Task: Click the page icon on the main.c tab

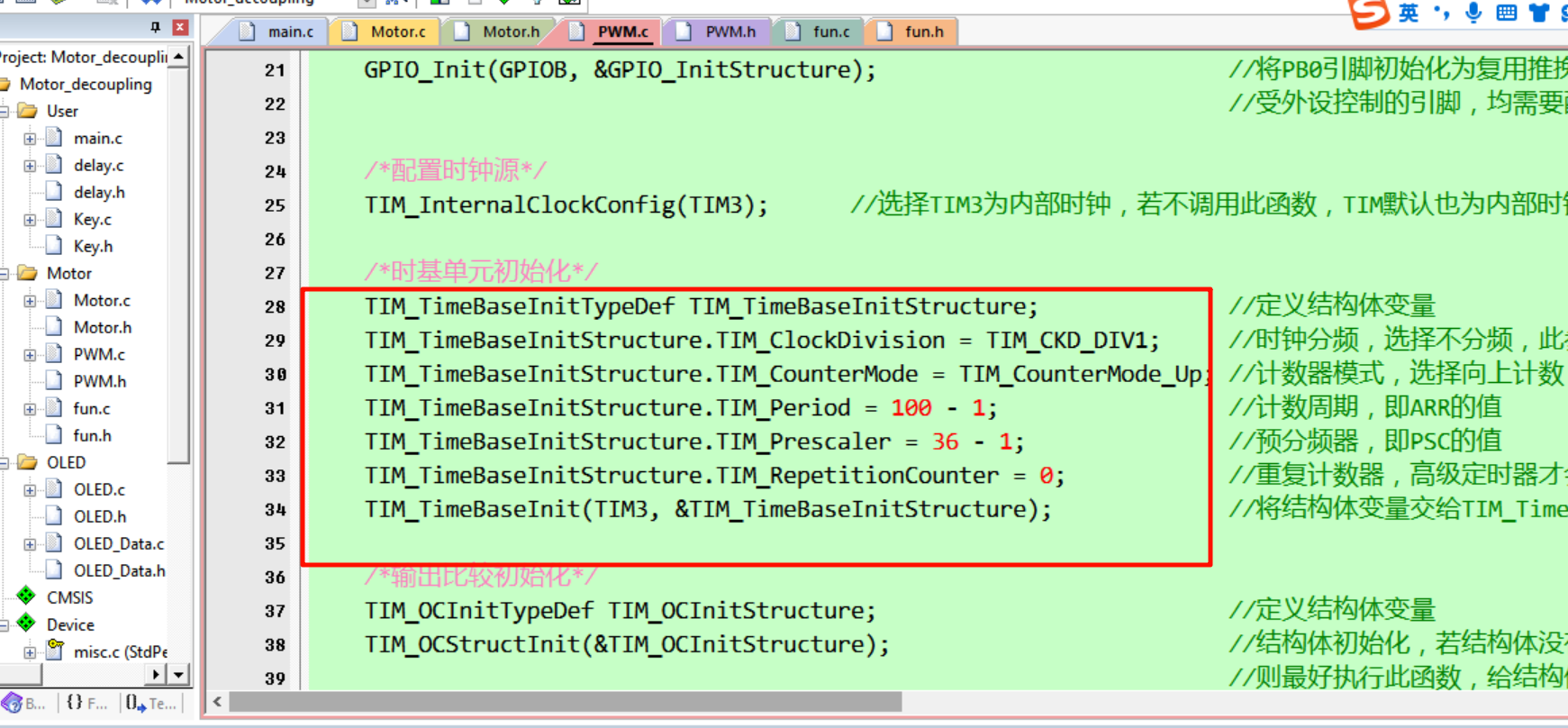Action: (x=247, y=32)
